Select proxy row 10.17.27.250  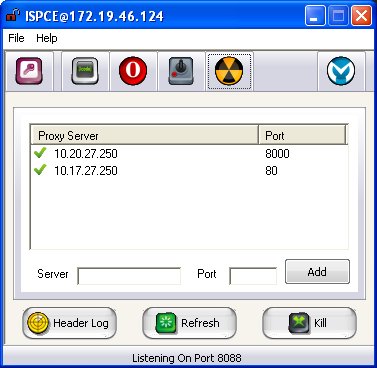click(x=189, y=171)
